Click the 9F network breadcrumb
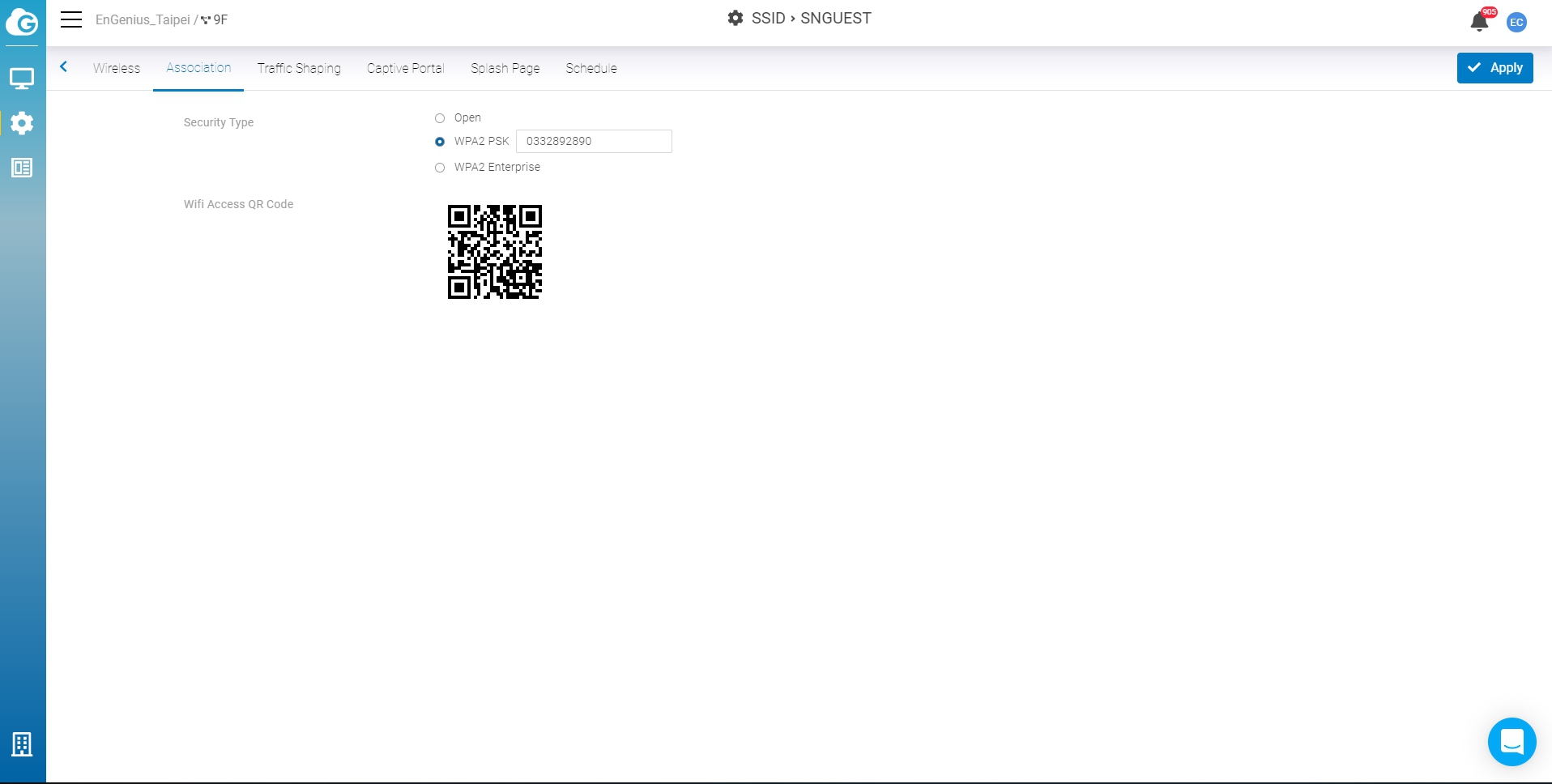The image size is (1552, 784). pyautogui.click(x=215, y=19)
